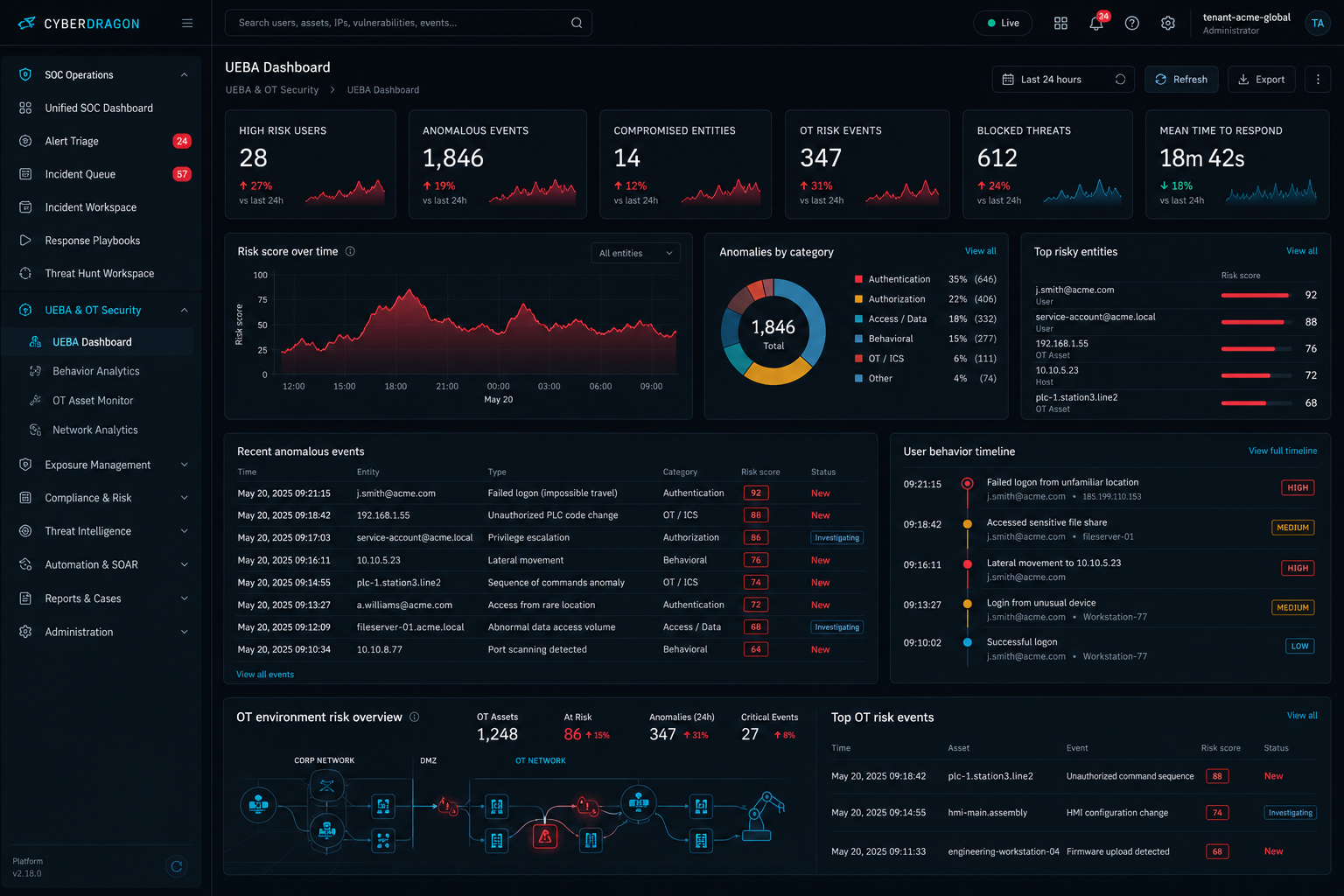
Task: Open the Last 24 hours time range picker
Action: coord(1063,80)
